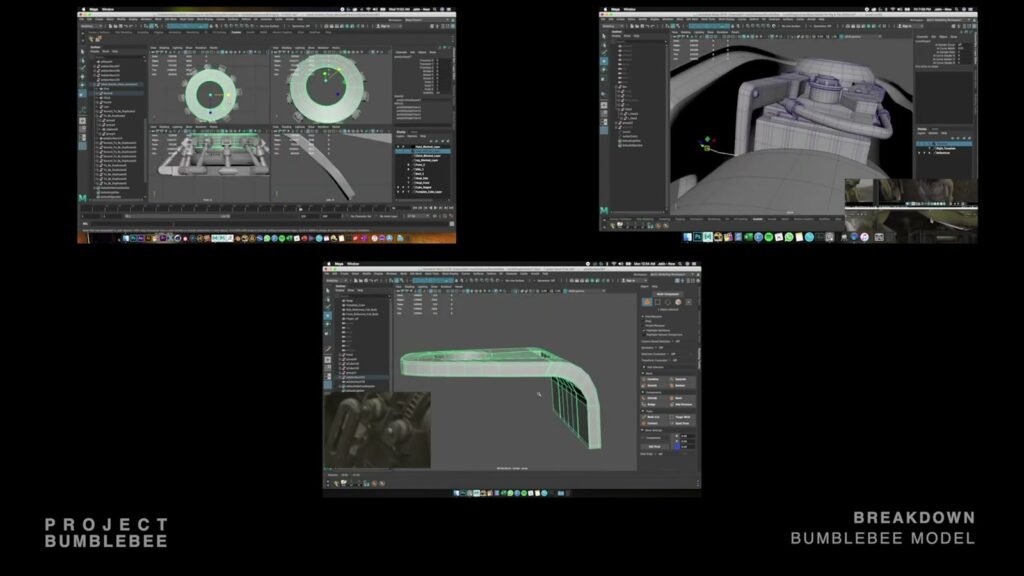Pick Face selection mode icon in Modeling Toolkit

coord(678,302)
